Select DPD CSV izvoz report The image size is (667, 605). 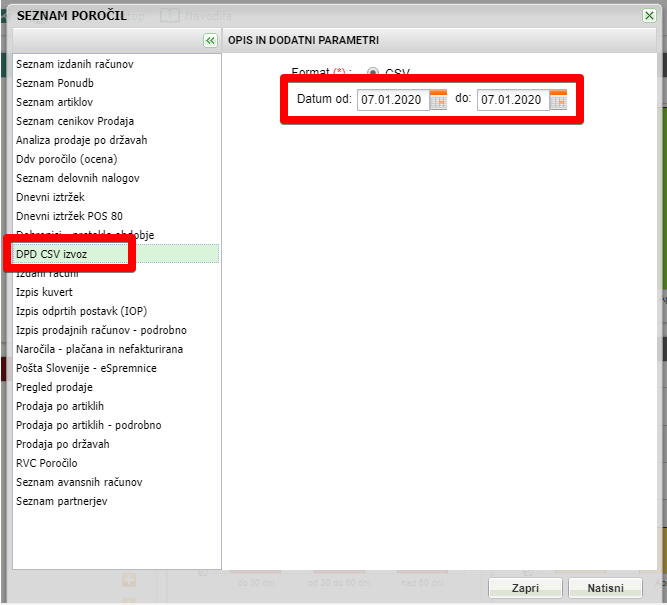pos(116,254)
